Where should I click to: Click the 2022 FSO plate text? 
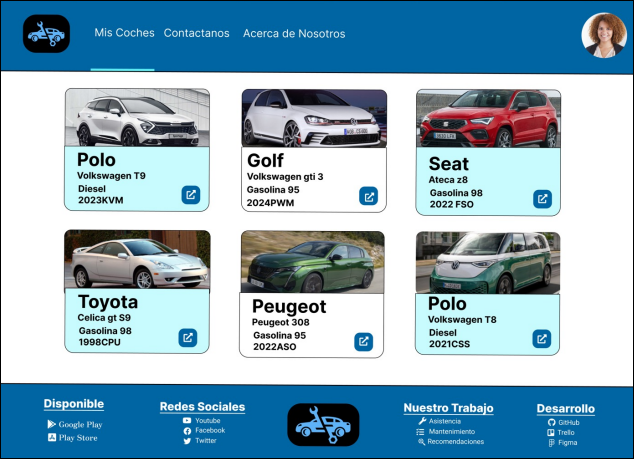tap(452, 204)
